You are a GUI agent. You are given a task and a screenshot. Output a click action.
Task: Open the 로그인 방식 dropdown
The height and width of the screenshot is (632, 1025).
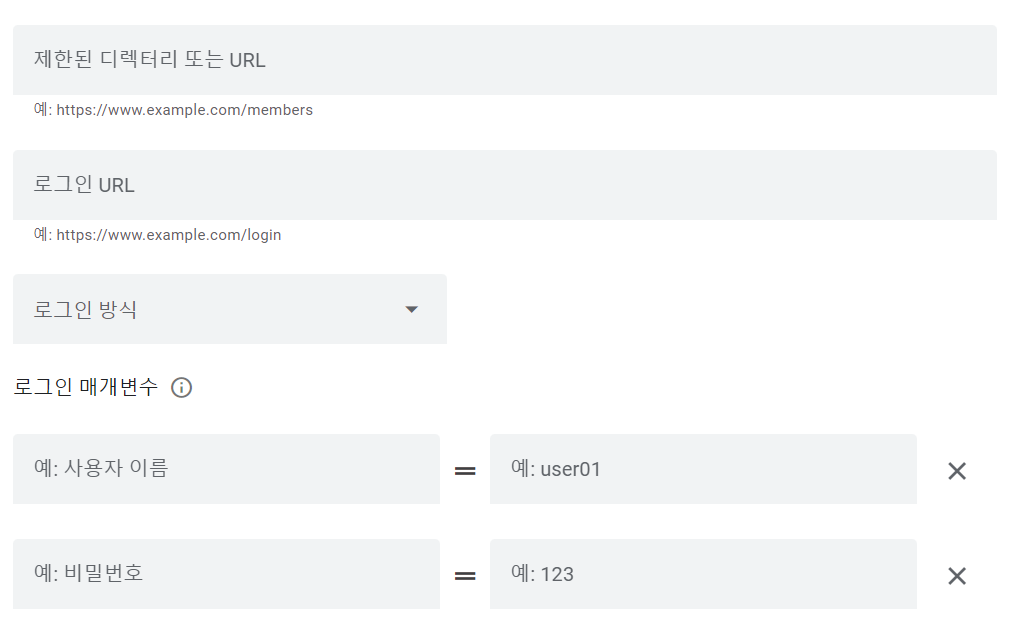click(229, 309)
